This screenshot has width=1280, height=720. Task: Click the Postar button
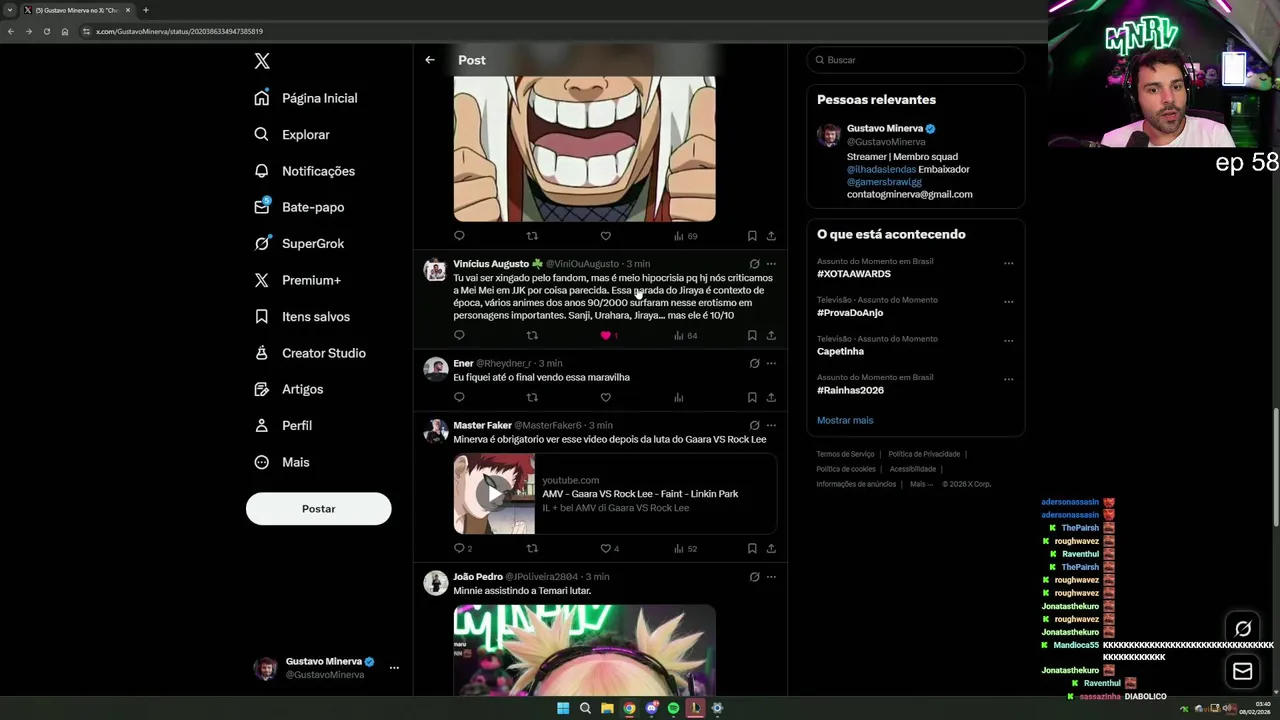318,509
